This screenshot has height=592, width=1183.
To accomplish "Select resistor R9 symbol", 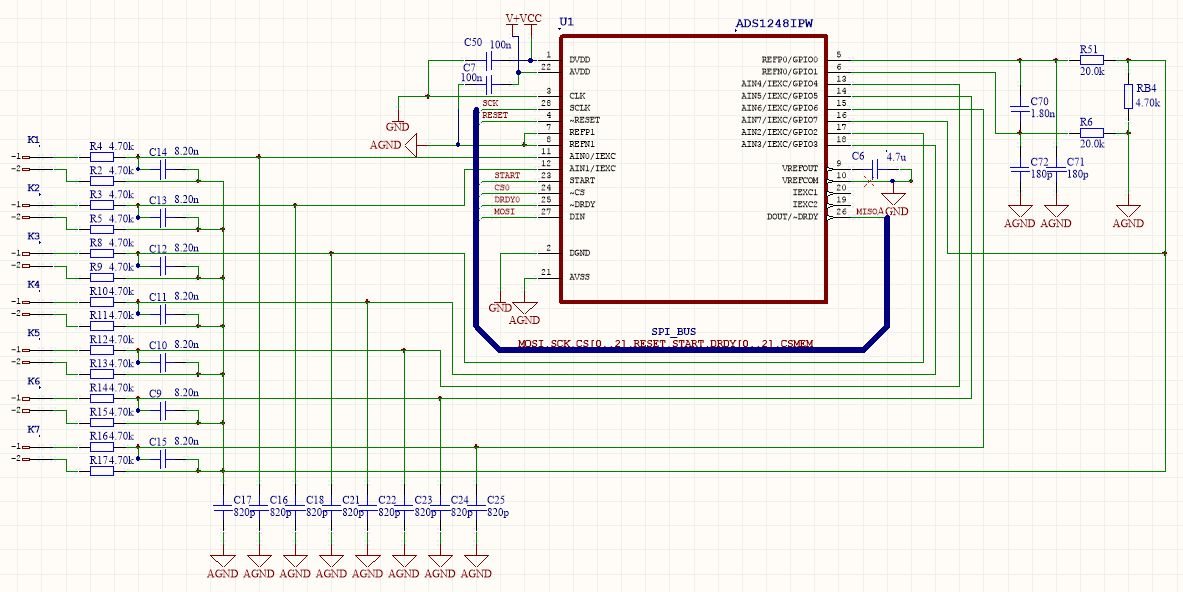I will coord(102,278).
